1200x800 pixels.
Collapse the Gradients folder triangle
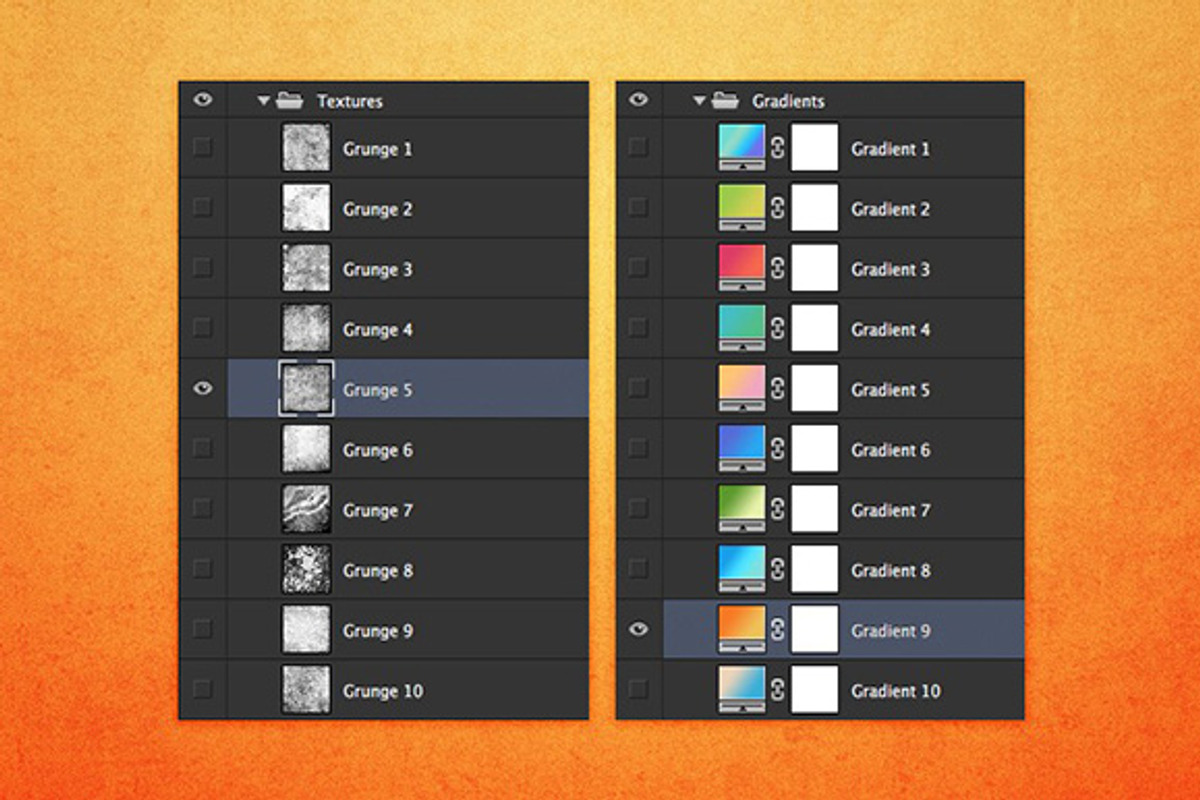(x=700, y=101)
